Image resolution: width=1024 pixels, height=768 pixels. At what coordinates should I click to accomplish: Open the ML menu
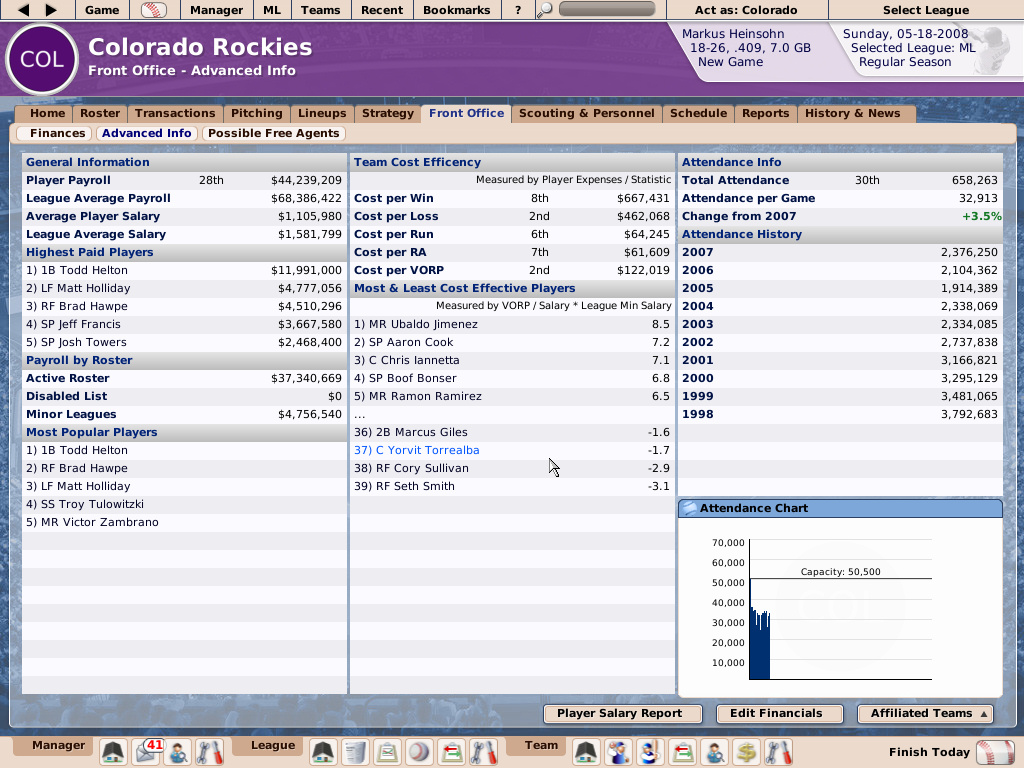click(x=272, y=10)
